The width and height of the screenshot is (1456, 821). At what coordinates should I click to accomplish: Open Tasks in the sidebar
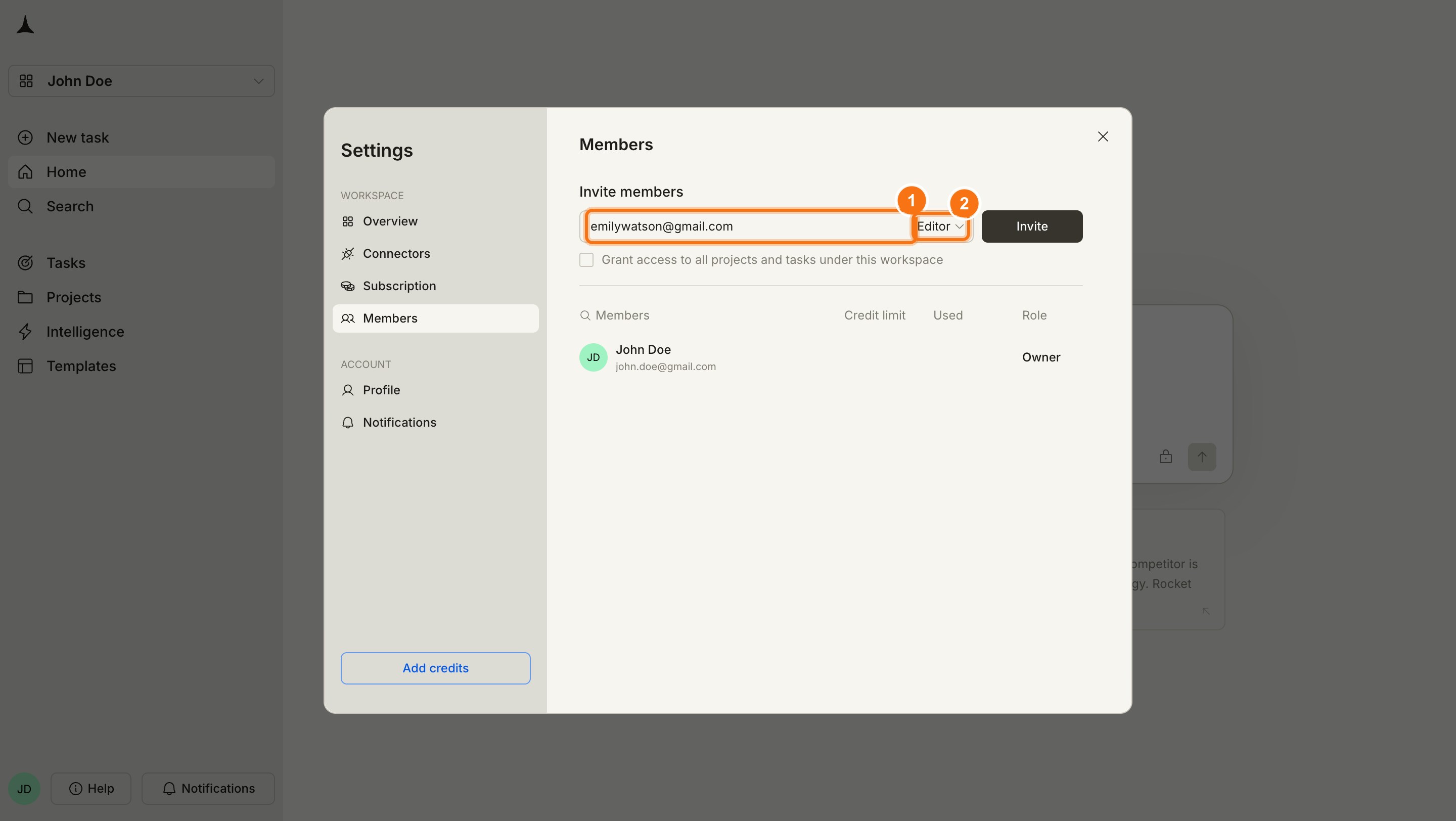click(142, 263)
